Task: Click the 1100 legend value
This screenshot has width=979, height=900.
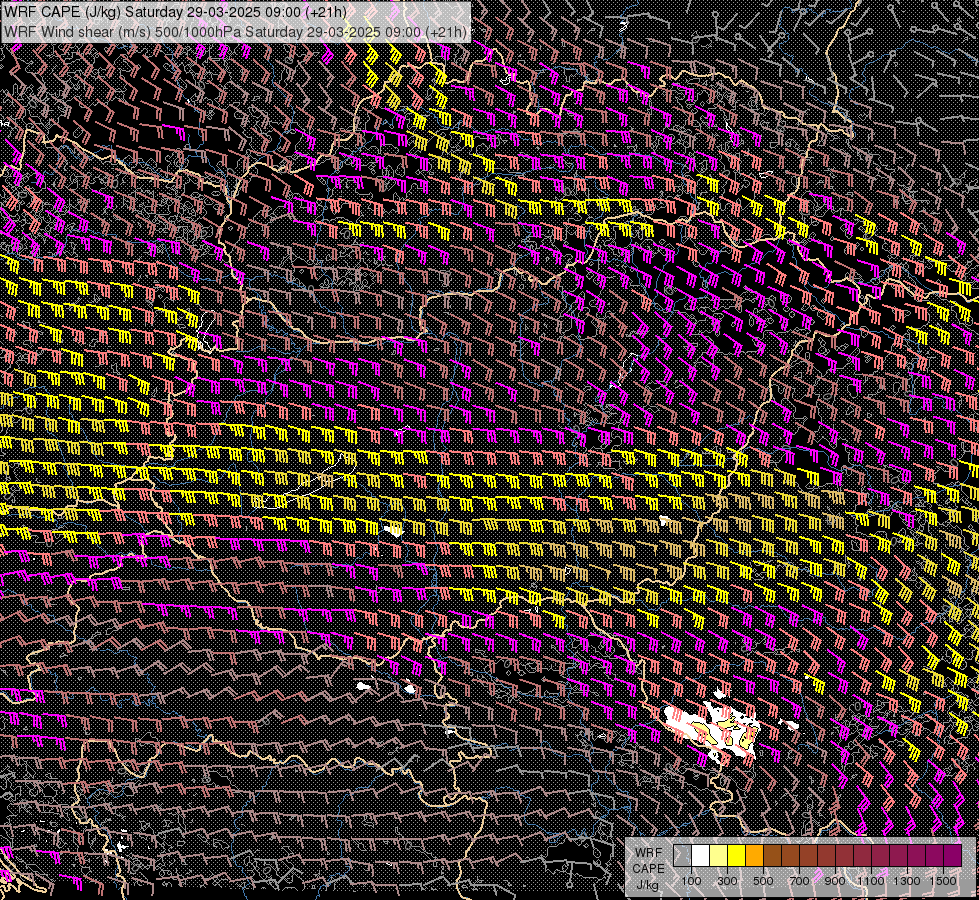Action: pyautogui.click(x=871, y=881)
